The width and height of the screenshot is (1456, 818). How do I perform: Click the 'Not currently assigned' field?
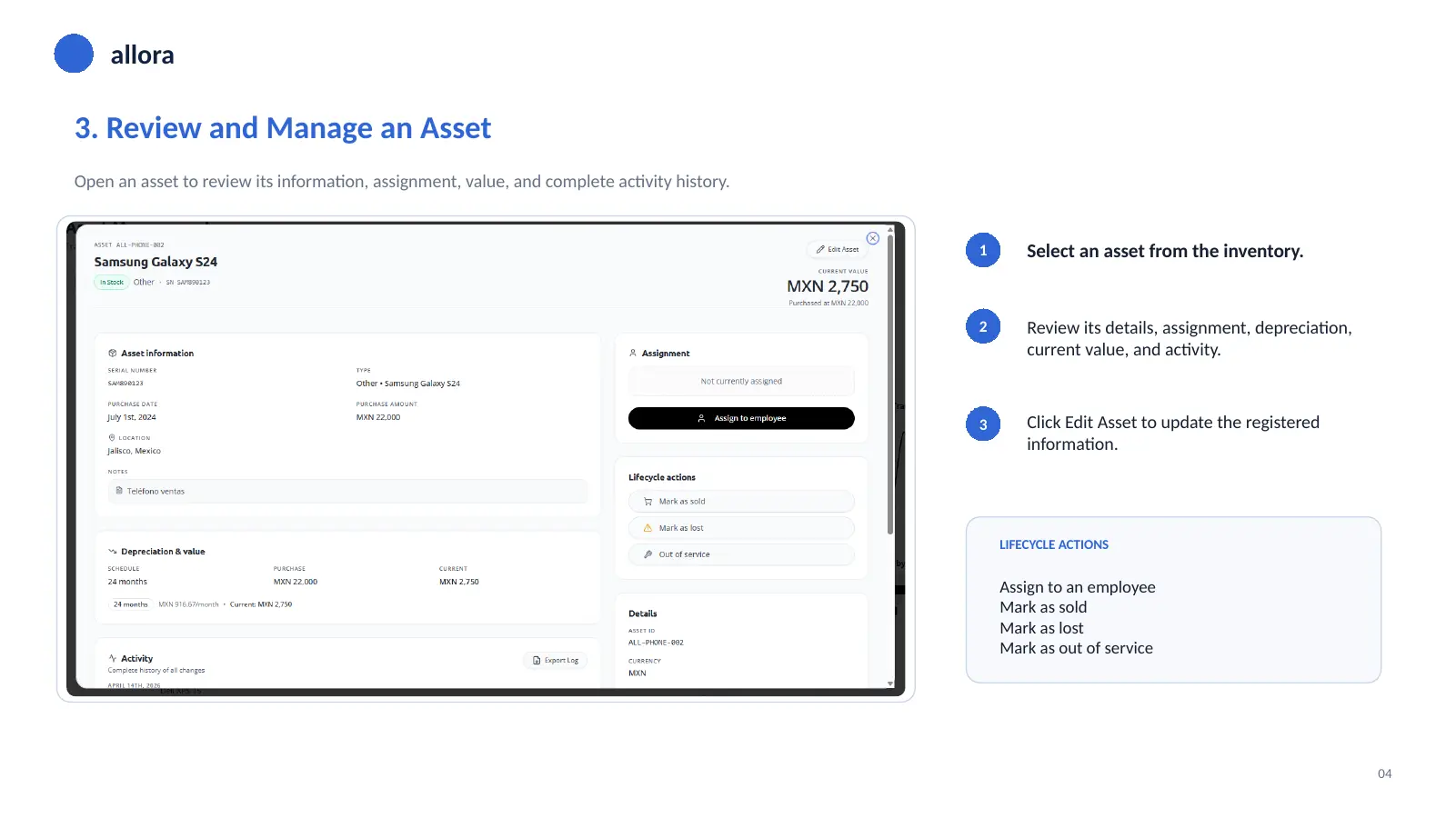[x=741, y=382]
